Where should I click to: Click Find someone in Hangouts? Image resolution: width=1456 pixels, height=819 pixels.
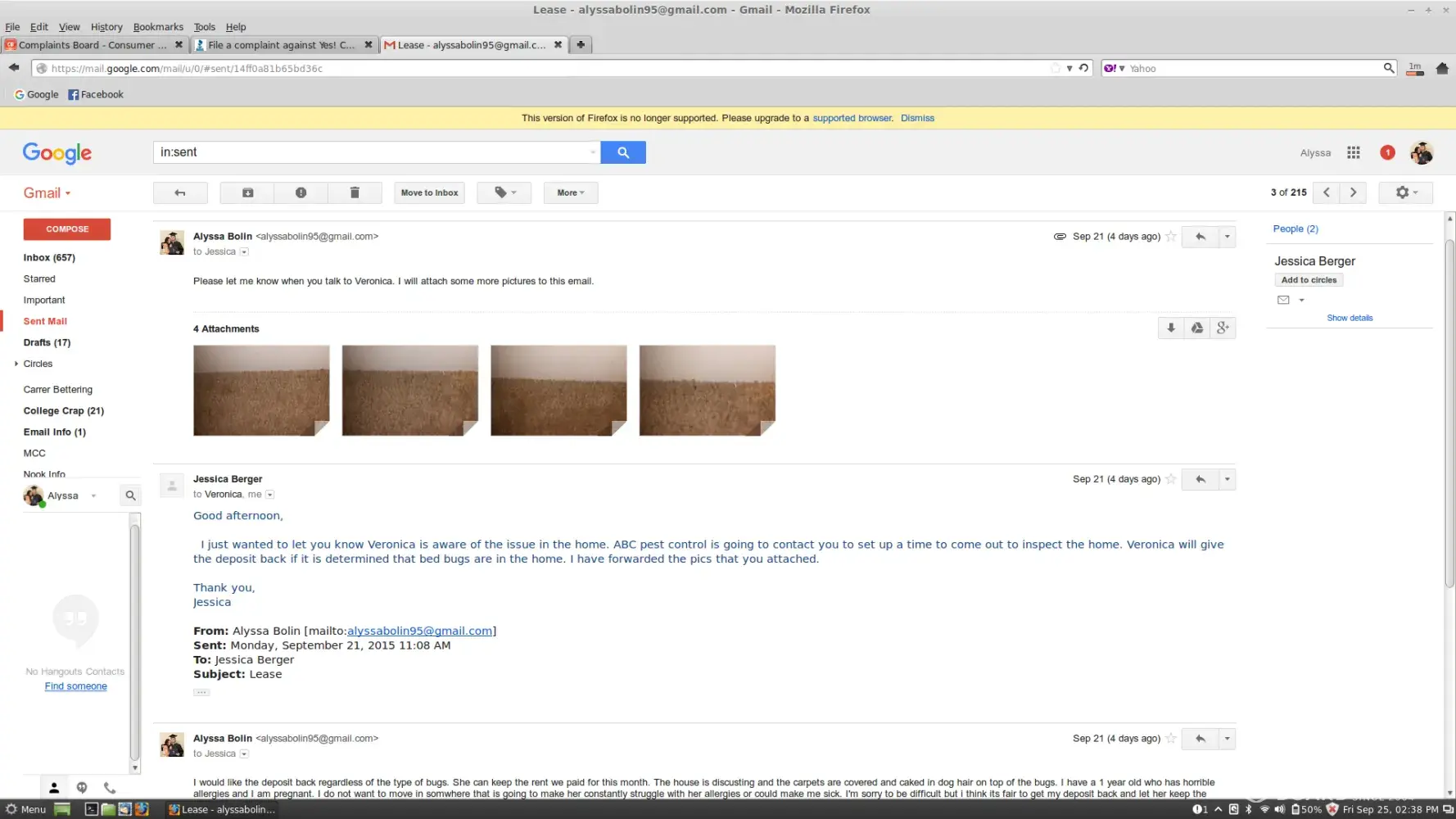pos(75,686)
